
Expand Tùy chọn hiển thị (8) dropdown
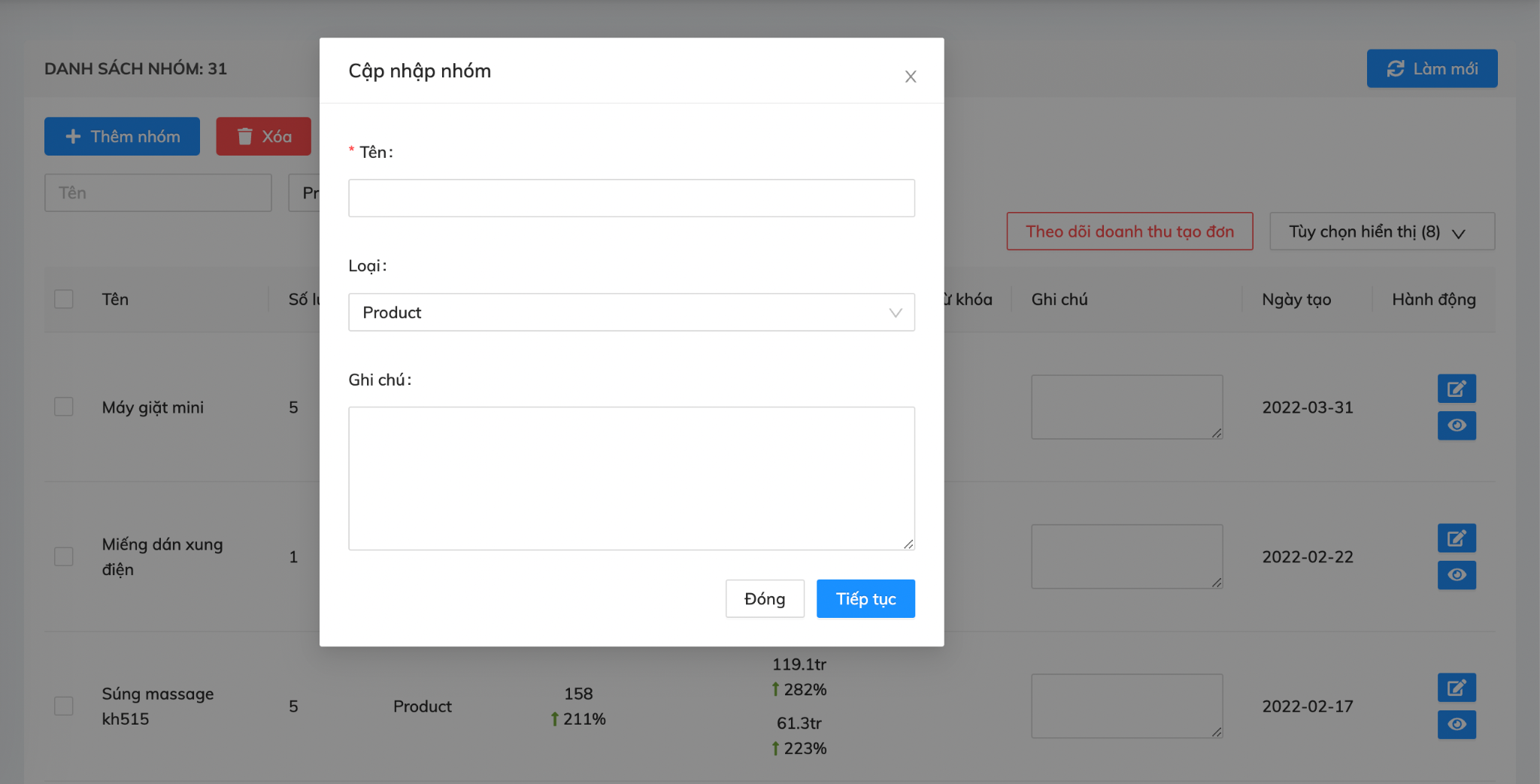coord(1381,232)
